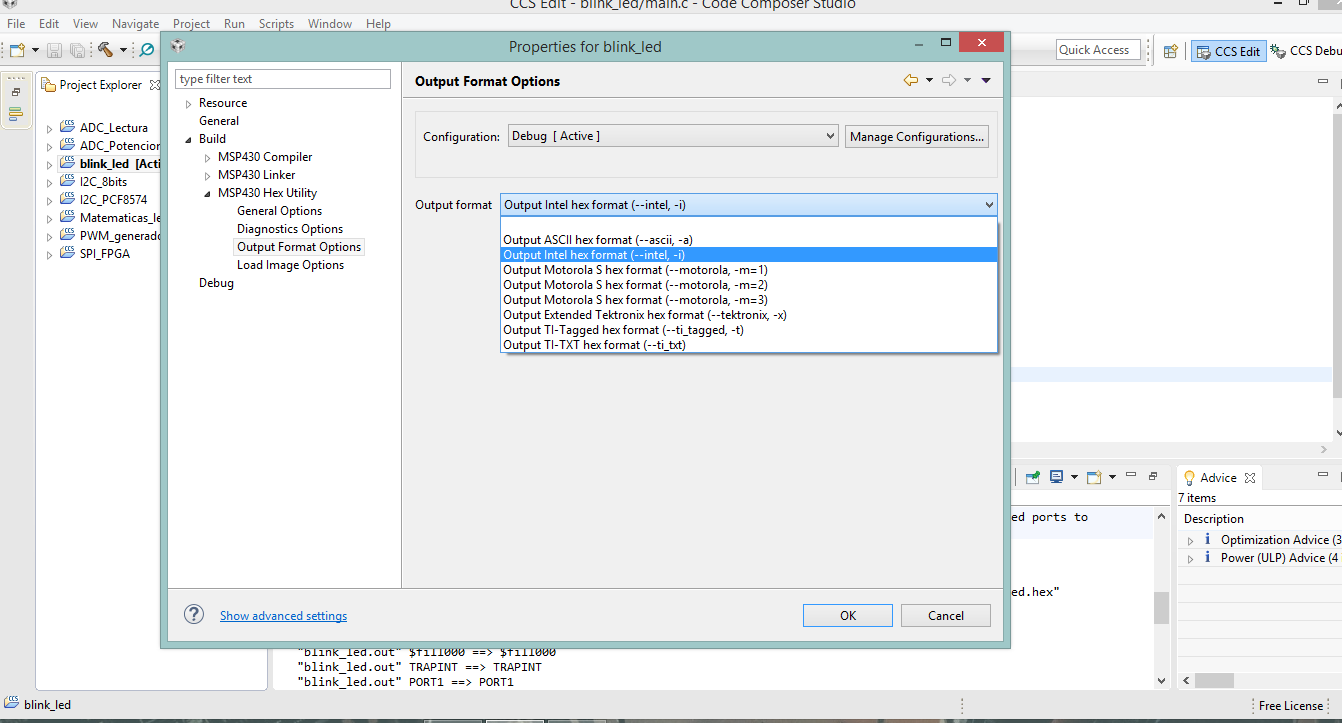Click the New project toolbar icon
The height and width of the screenshot is (723, 1342).
[17, 50]
